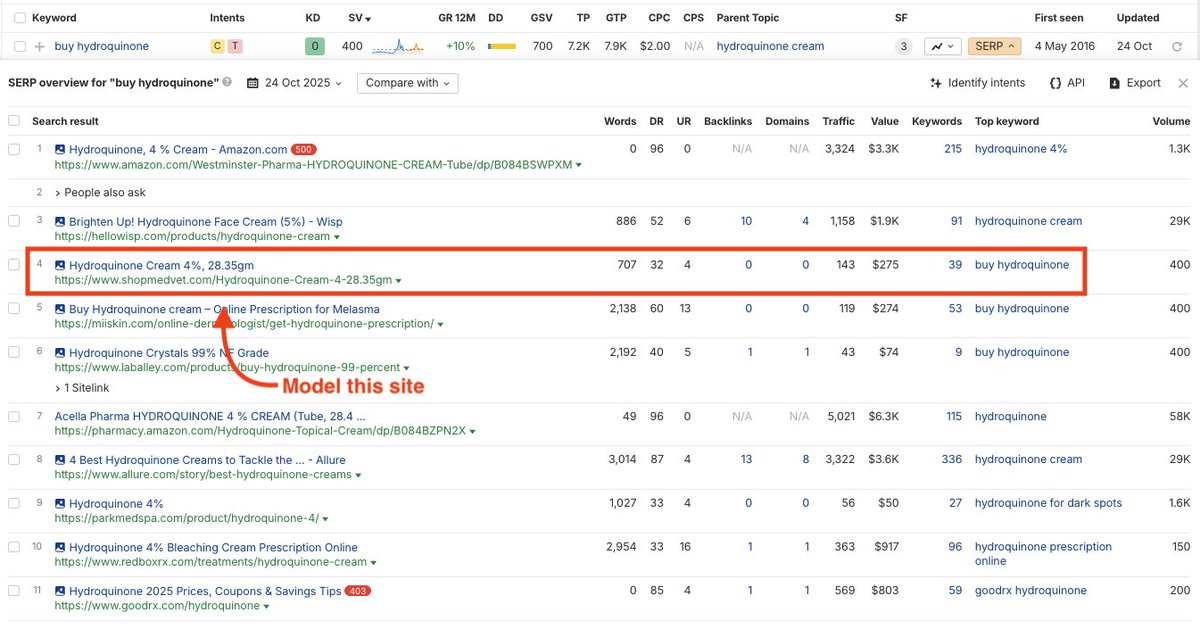
Task: Toggle the checkbox beside Search result header
Action: point(14,121)
